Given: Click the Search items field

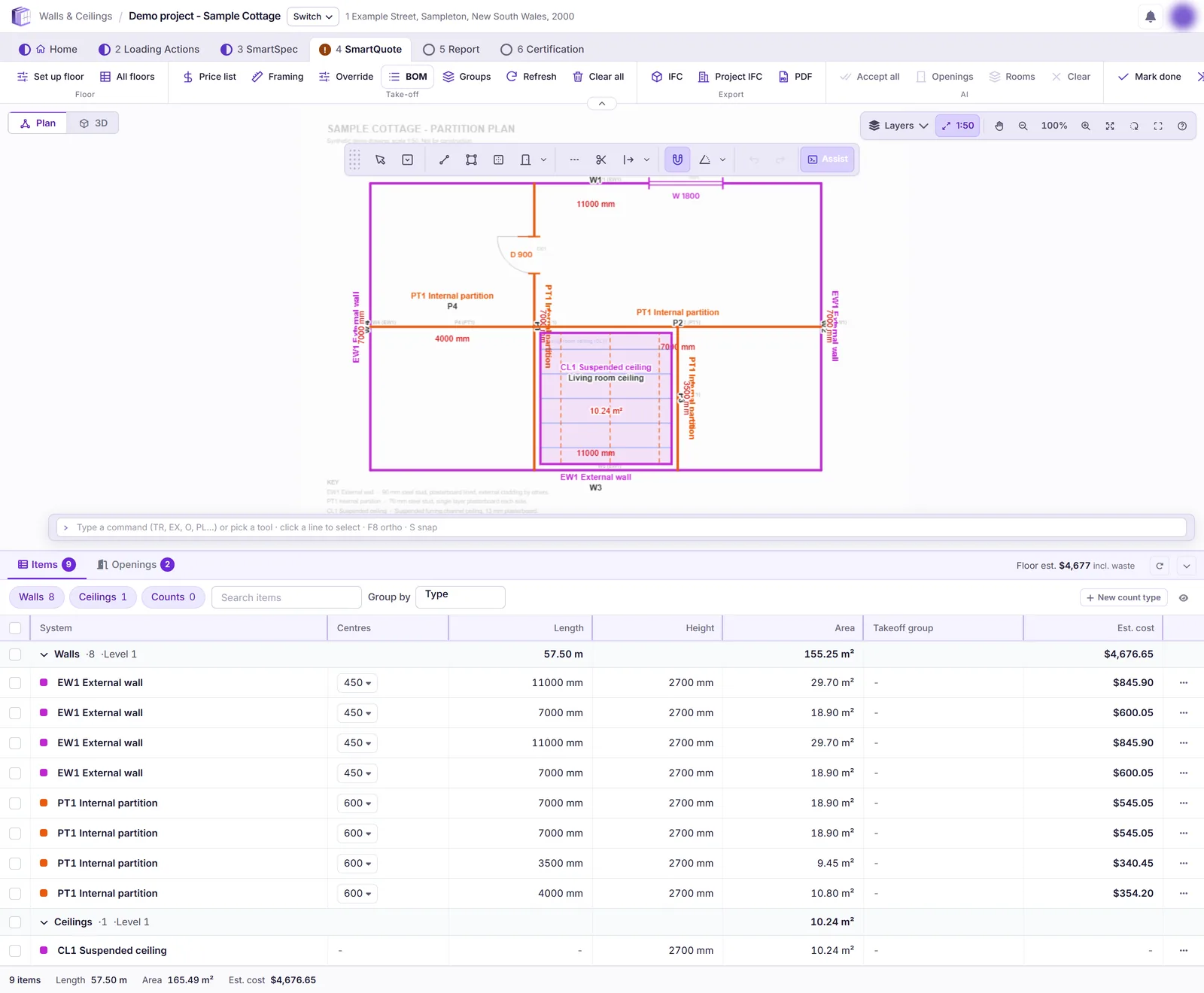Looking at the screenshot, I should click(287, 597).
